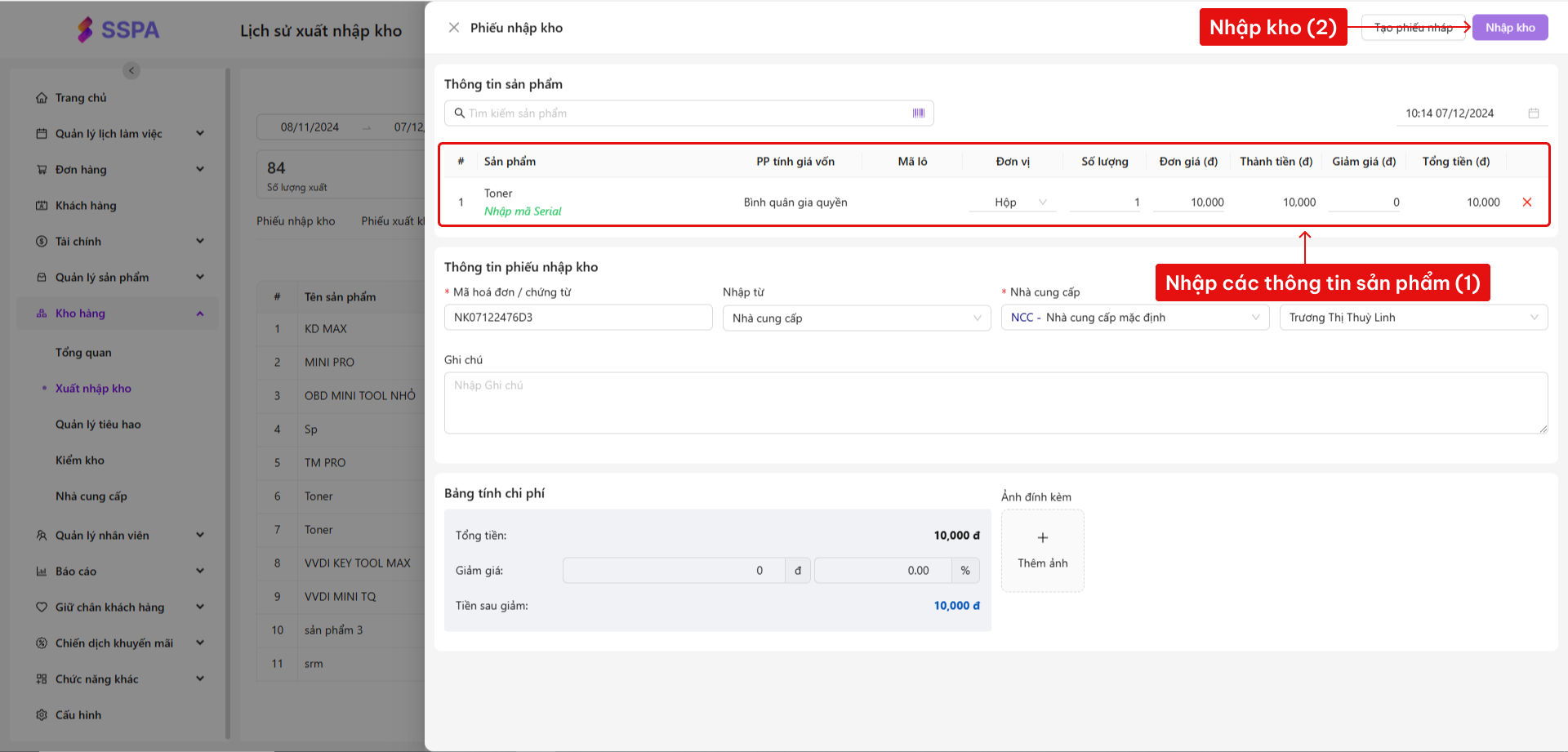Click the Tìm kiếm sản phẩm search field
1568x752 pixels.
[x=688, y=113]
